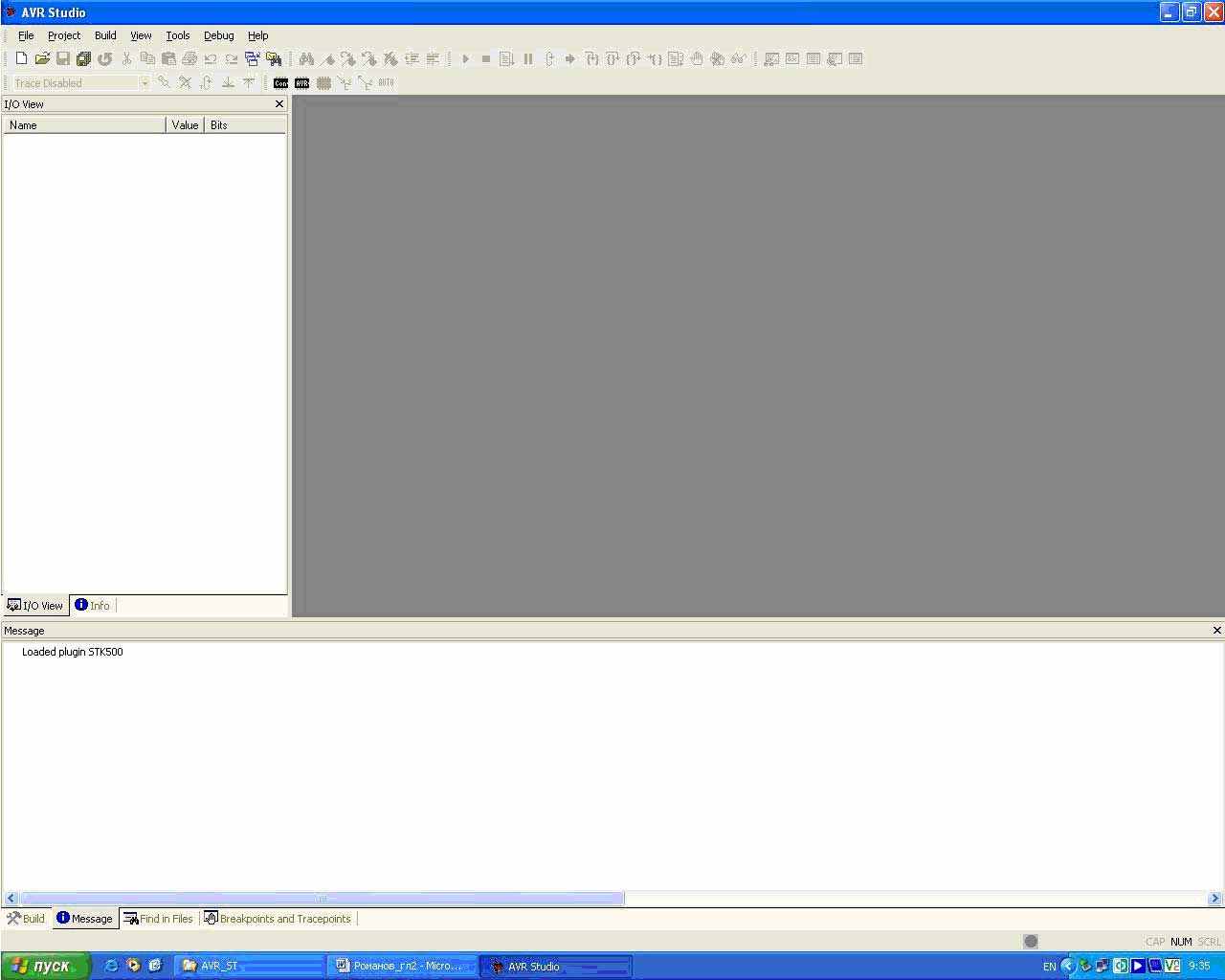
Task: Click the Quickwatch glasses icon
Action: [x=739, y=58]
